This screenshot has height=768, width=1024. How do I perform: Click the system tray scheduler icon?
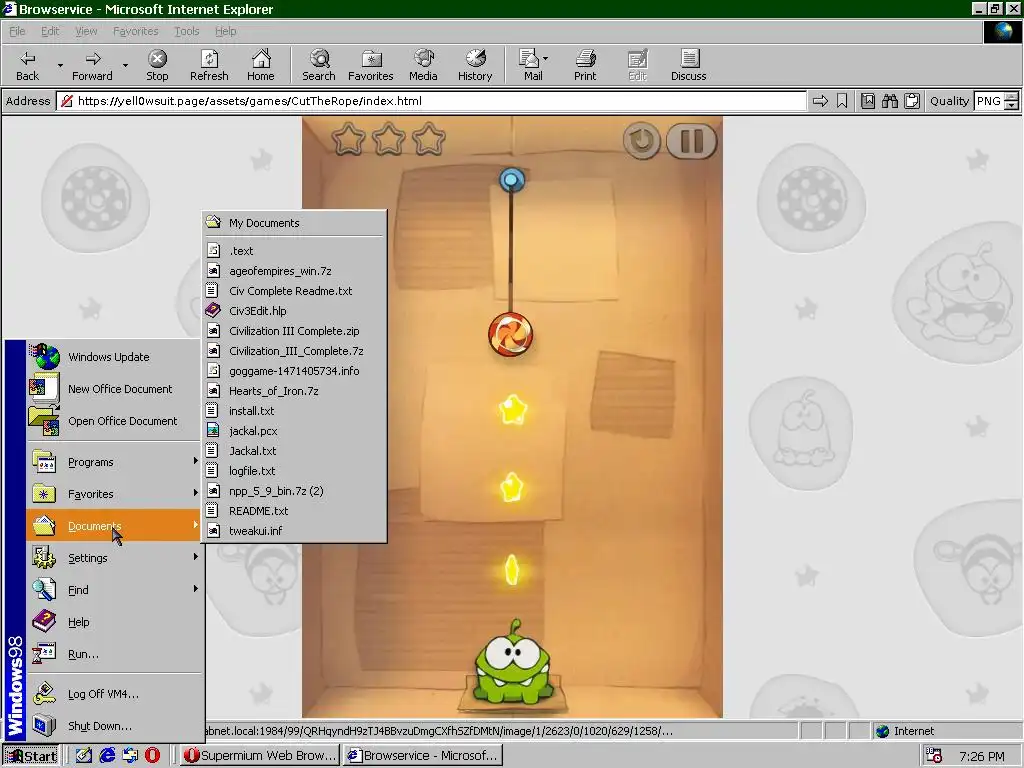[934, 756]
